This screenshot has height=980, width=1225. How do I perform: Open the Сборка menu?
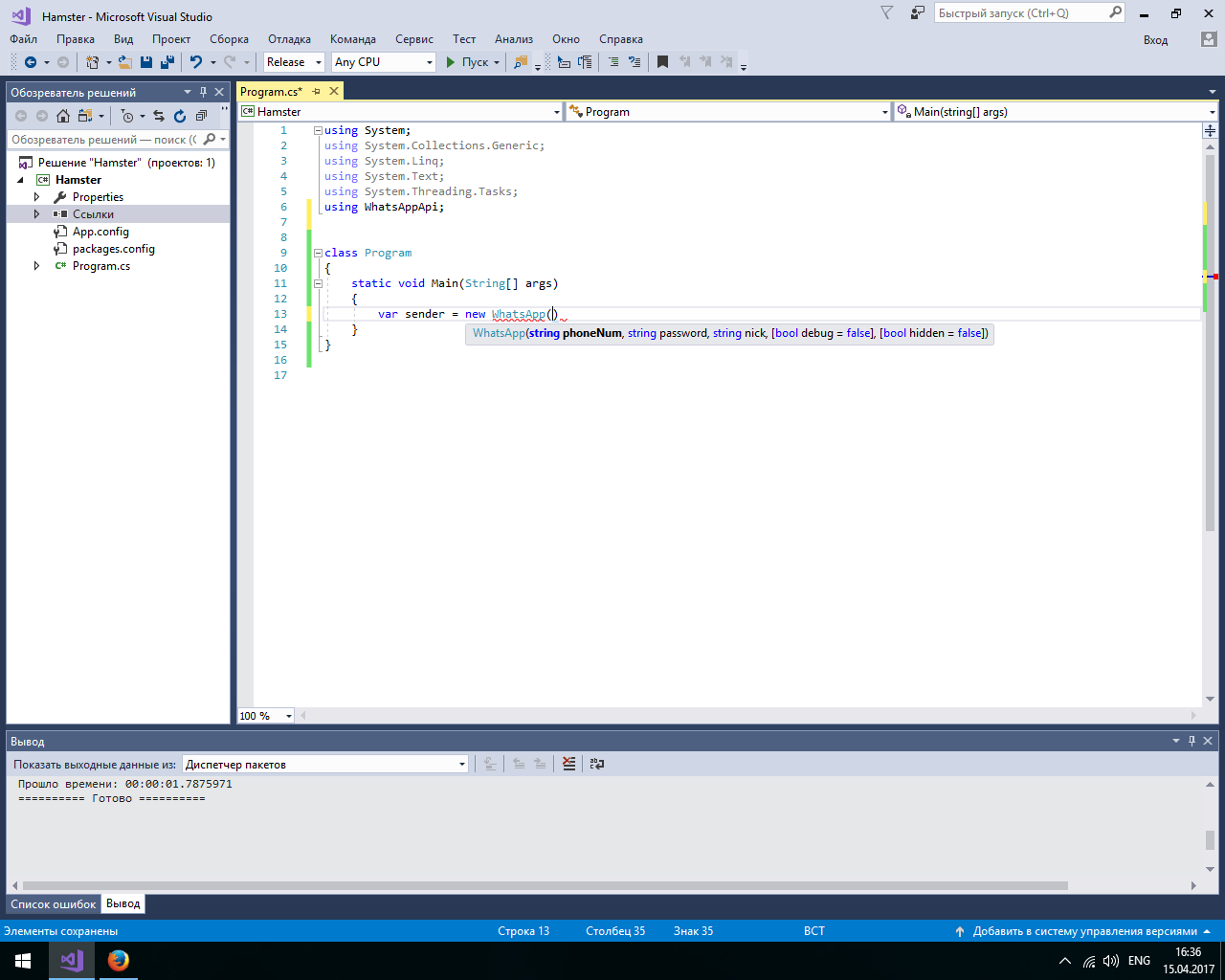pyautogui.click(x=230, y=39)
